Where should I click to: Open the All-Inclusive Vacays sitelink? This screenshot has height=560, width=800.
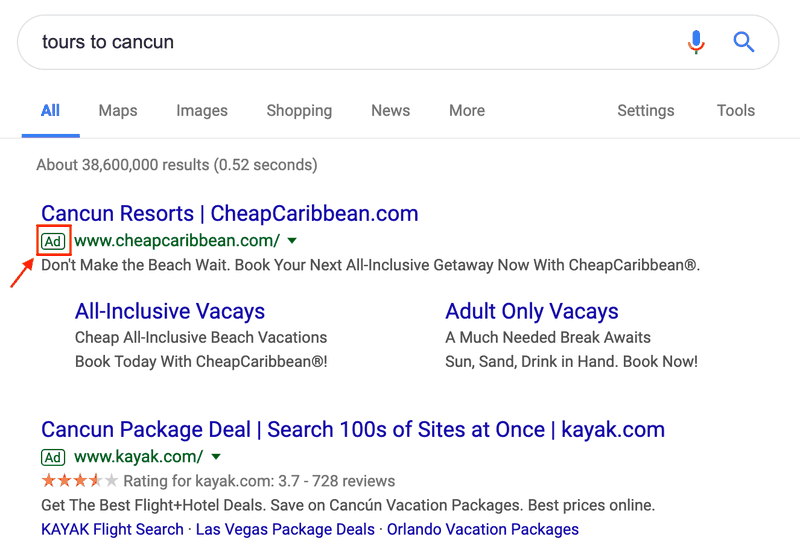pyautogui.click(x=170, y=311)
